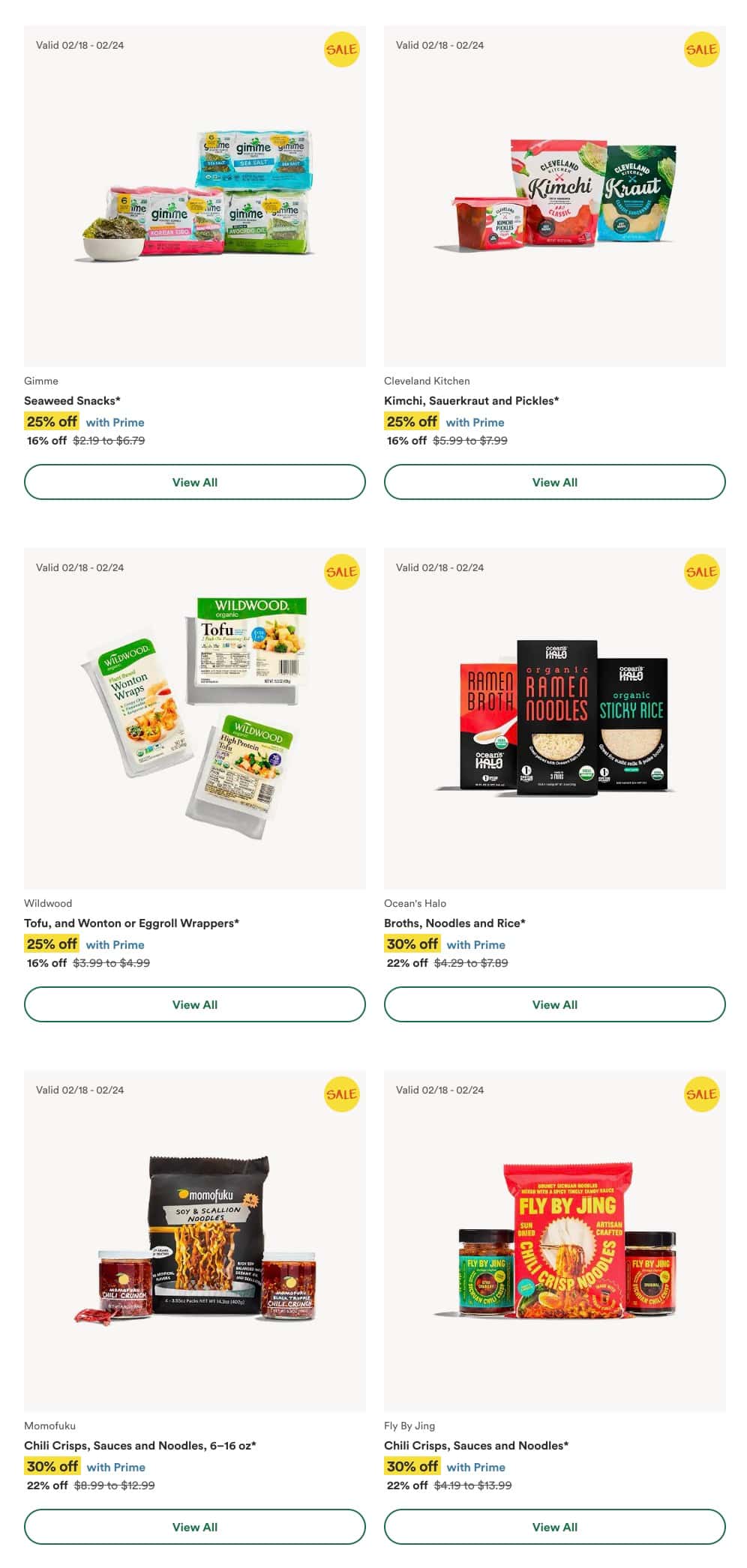Open the Gimme seaweed snacks product image
747x1568 pixels.
click(195, 196)
